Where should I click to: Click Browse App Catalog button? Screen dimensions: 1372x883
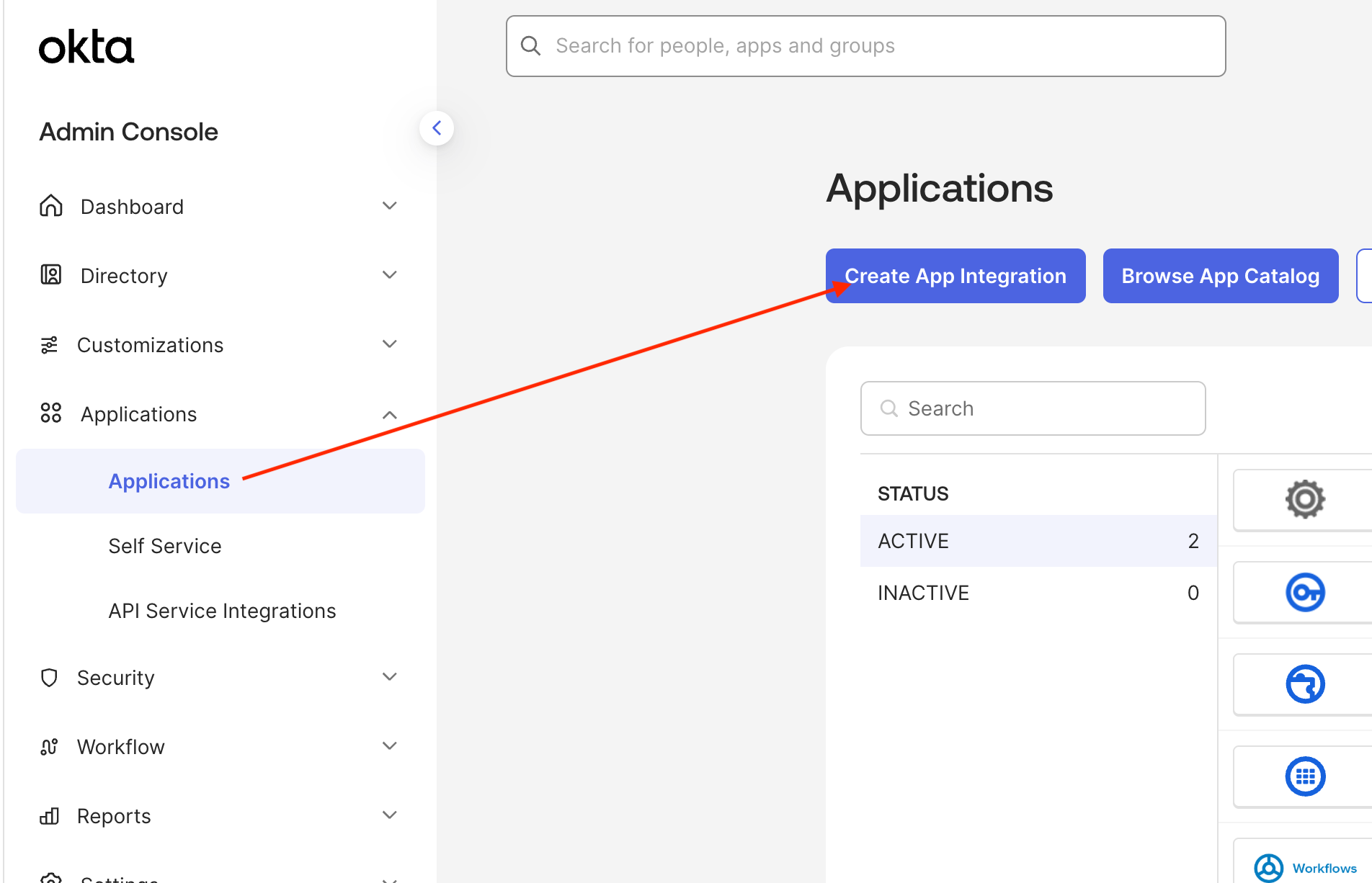coord(1221,276)
